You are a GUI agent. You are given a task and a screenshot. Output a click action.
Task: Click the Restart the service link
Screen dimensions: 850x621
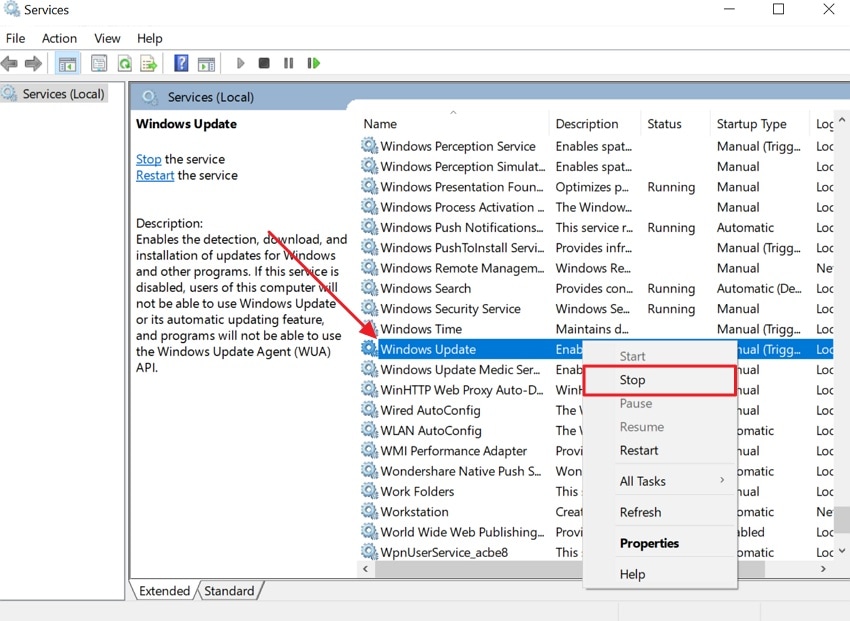[155, 176]
